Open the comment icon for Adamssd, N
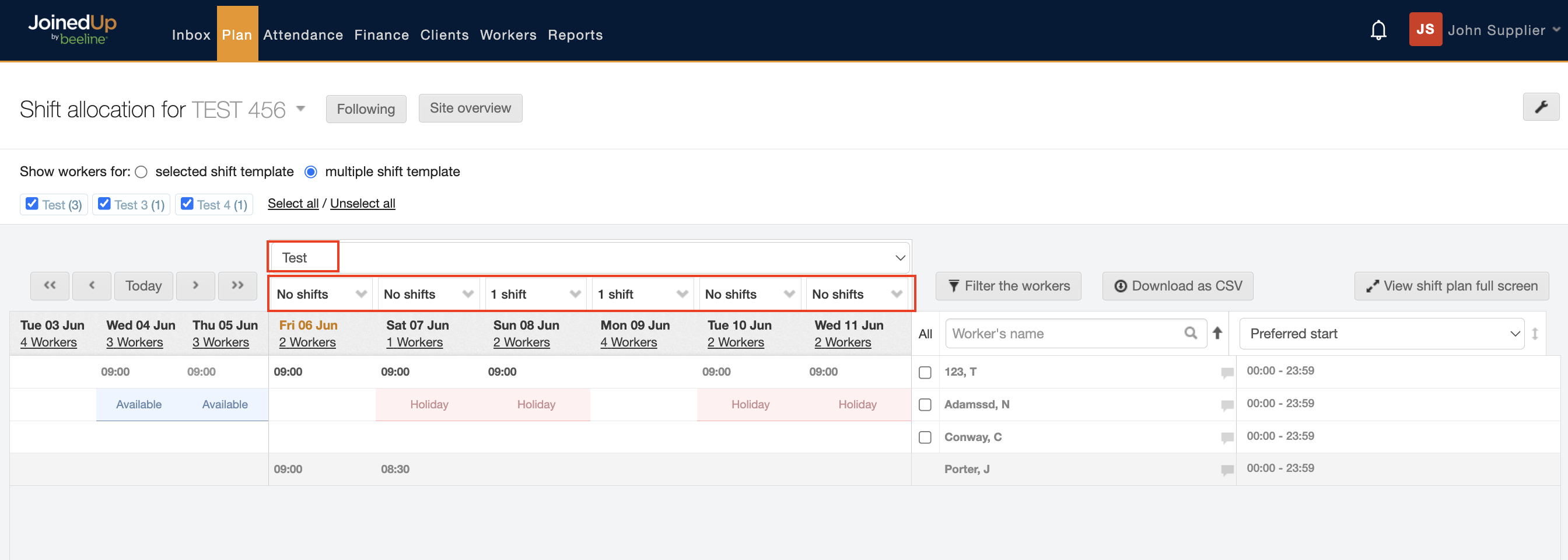The height and width of the screenshot is (560, 1568). point(1227,405)
